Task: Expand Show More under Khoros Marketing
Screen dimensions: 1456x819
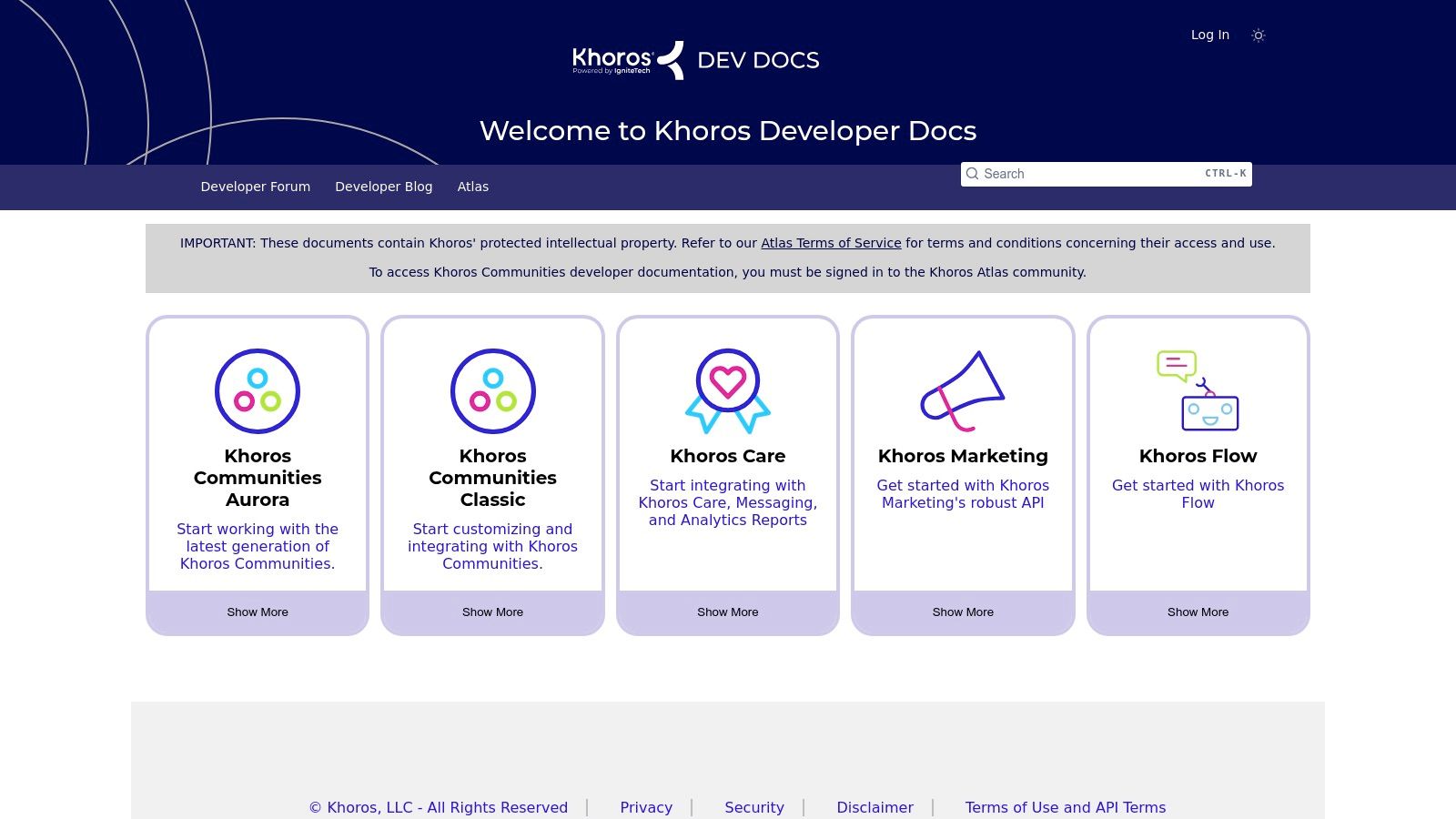Action: point(963,612)
